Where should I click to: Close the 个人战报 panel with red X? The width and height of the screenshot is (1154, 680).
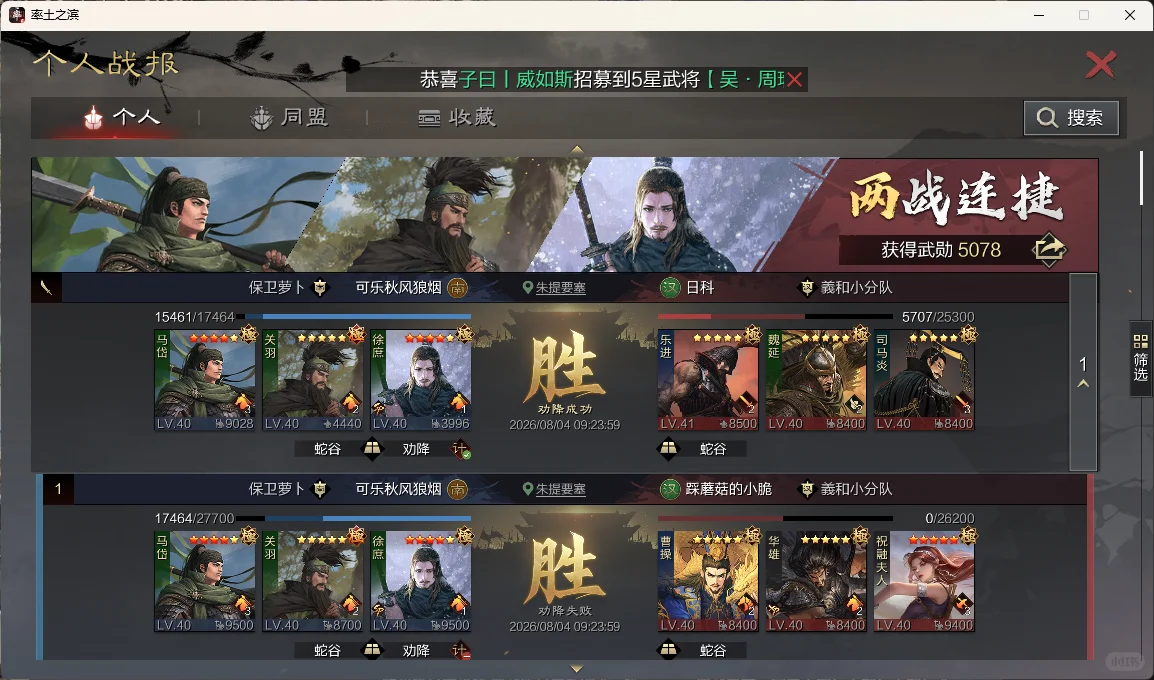coord(1101,65)
